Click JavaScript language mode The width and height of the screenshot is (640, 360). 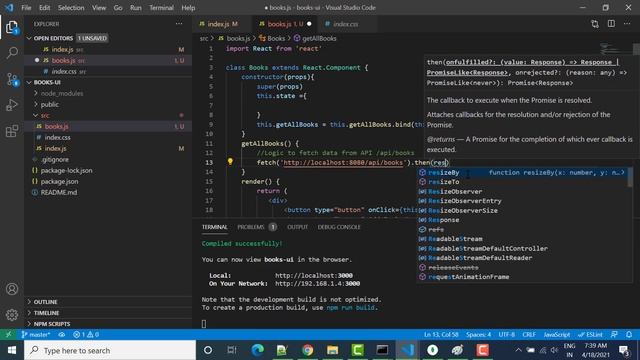coord(557,335)
